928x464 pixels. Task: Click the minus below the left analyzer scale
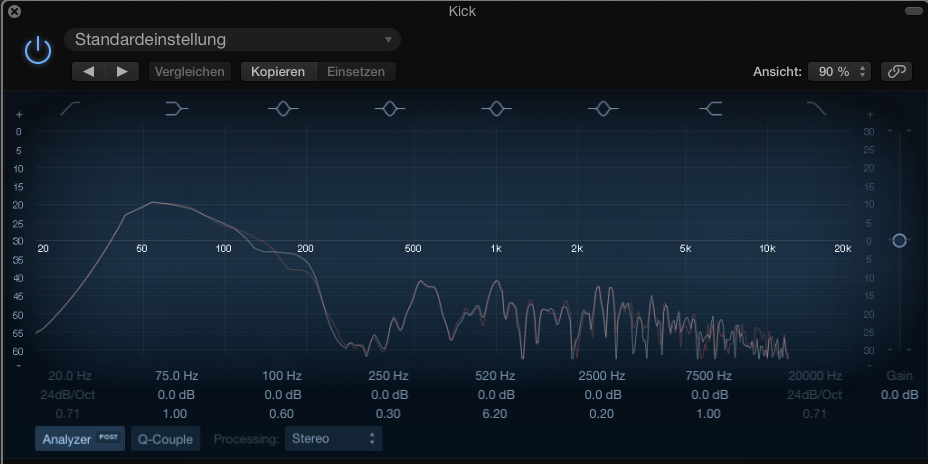19,365
